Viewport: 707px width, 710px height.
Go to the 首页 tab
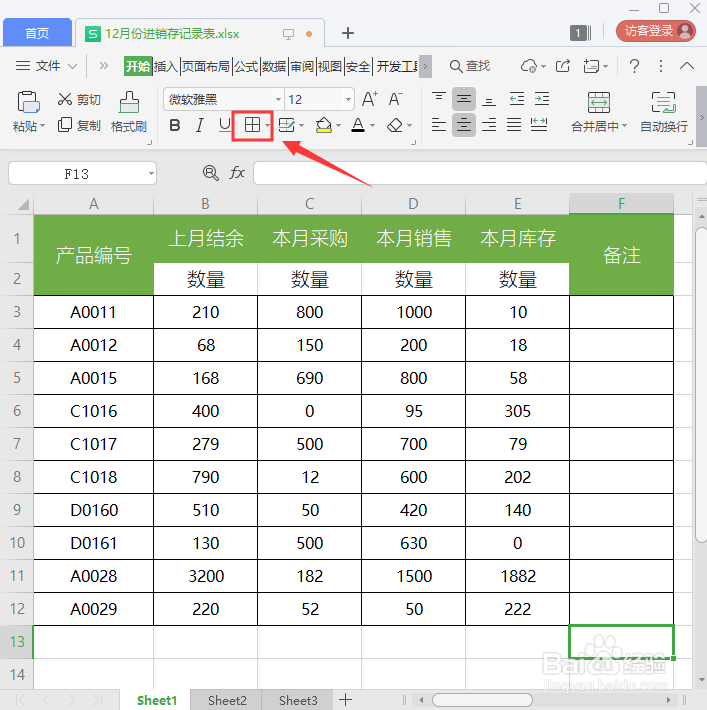(x=37, y=33)
